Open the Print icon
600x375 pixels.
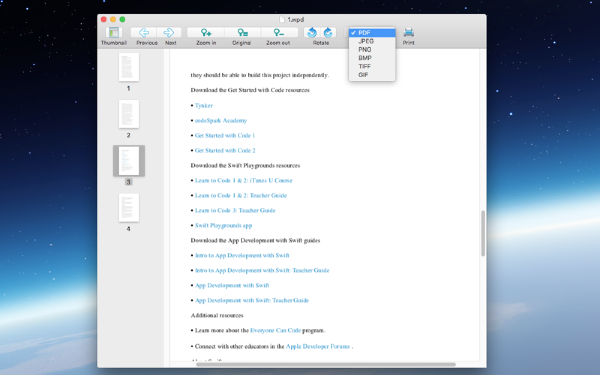409,33
